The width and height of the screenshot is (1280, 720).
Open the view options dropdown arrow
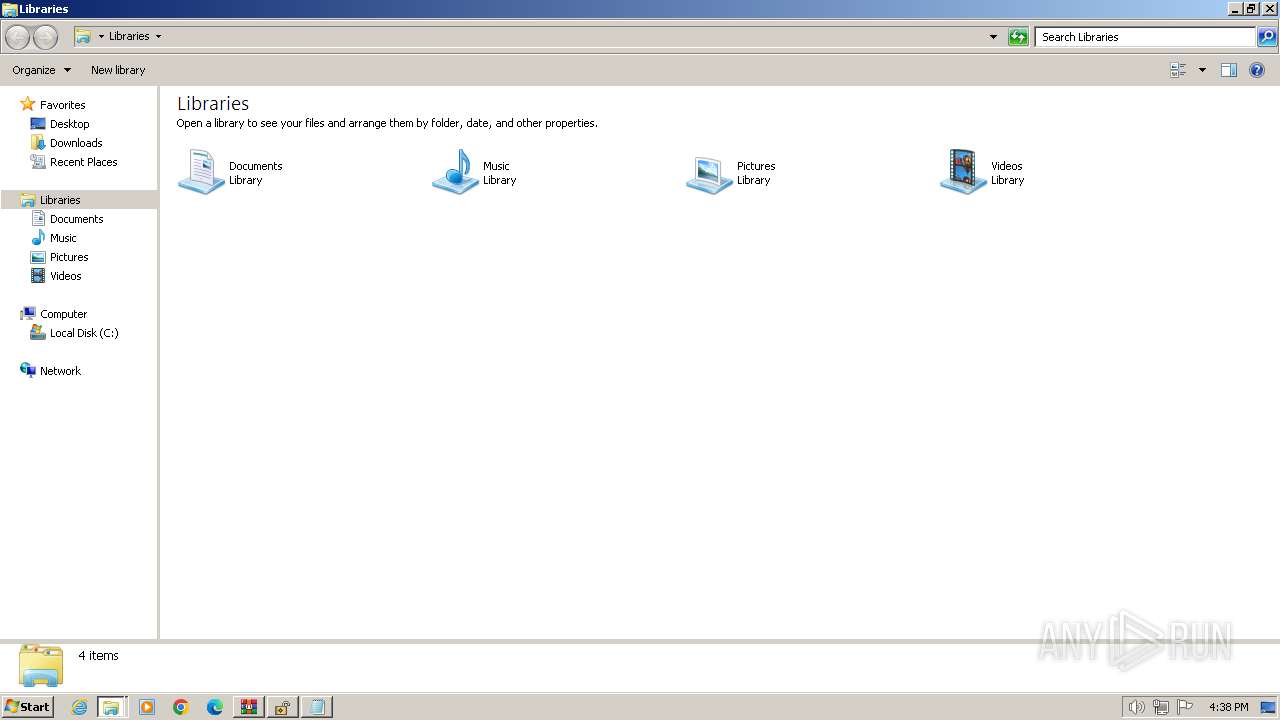point(1202,70)
